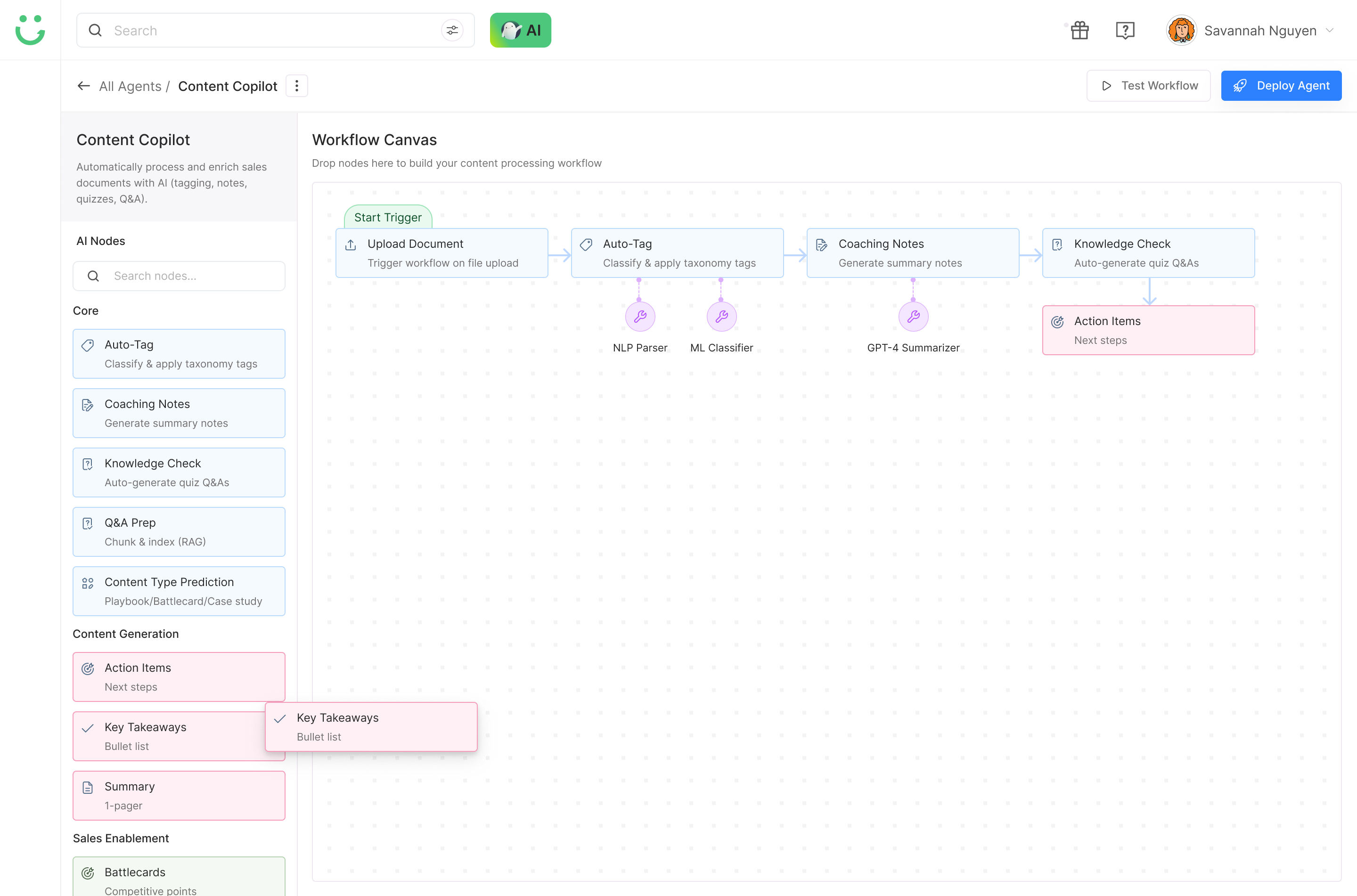Viewport: 1357px width, 896px height.
Task: Select the Auto-Tag tag icon in sidebar
Action: pos(88,345)
